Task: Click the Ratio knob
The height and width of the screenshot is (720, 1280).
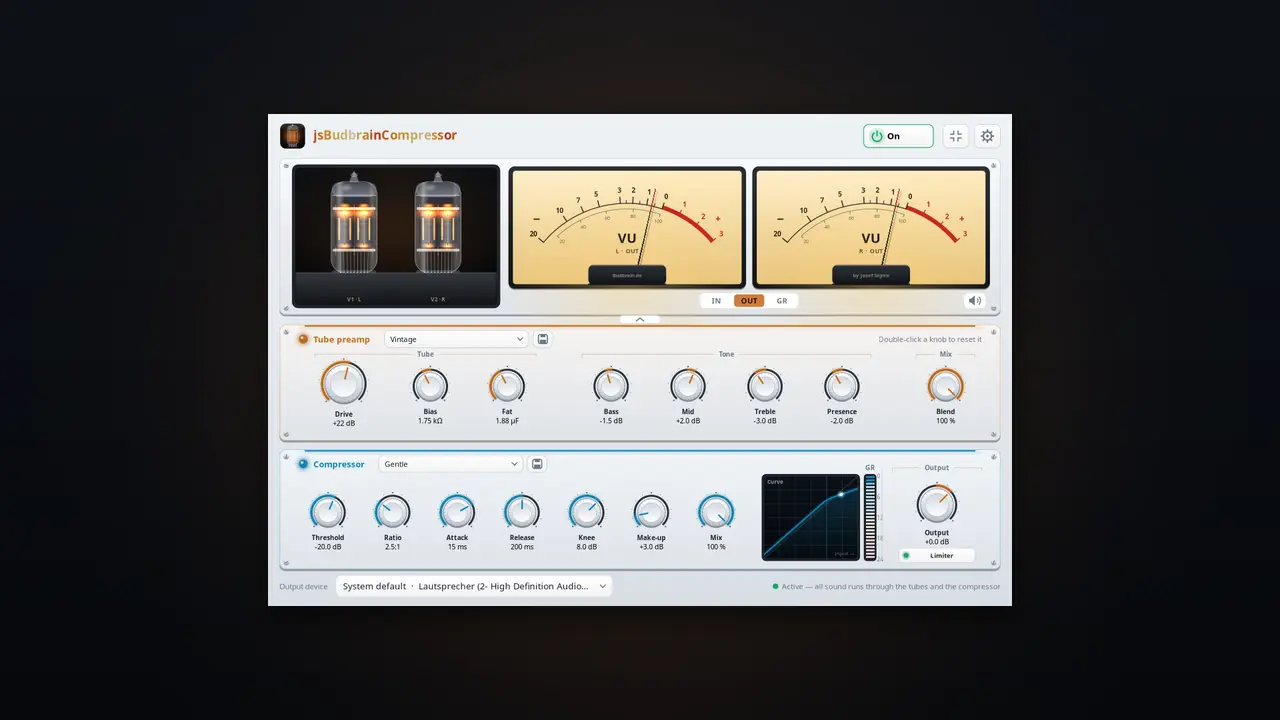Action: pos(392,512)
